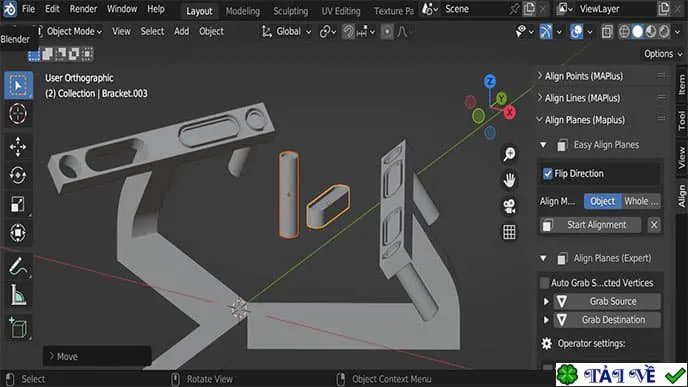Click the proportional editing falloff icon
Viewport: 688px width, 387px height.
[402, 32]
